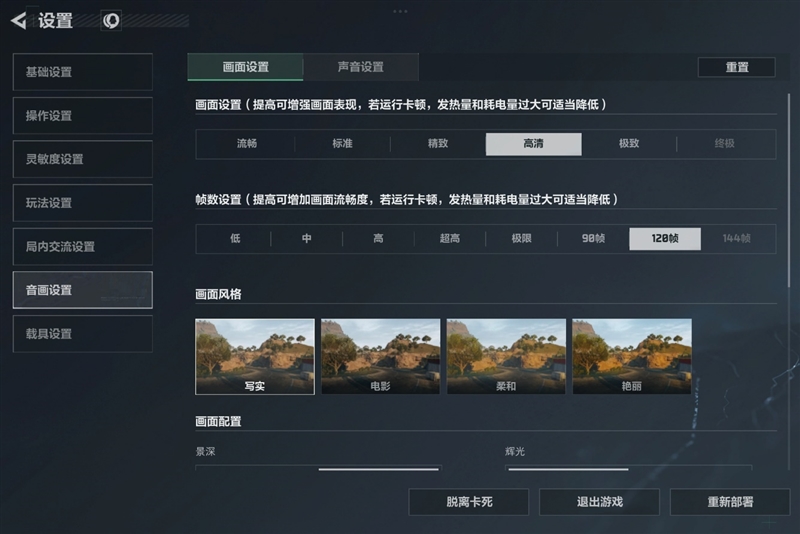800x534 pixels.
Task: Click the 重置 reset button
Action: point(736,67)
